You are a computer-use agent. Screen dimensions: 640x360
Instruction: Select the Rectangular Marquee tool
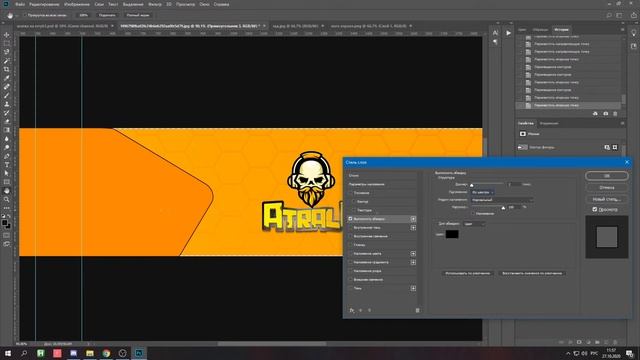(x=7, y=43)
